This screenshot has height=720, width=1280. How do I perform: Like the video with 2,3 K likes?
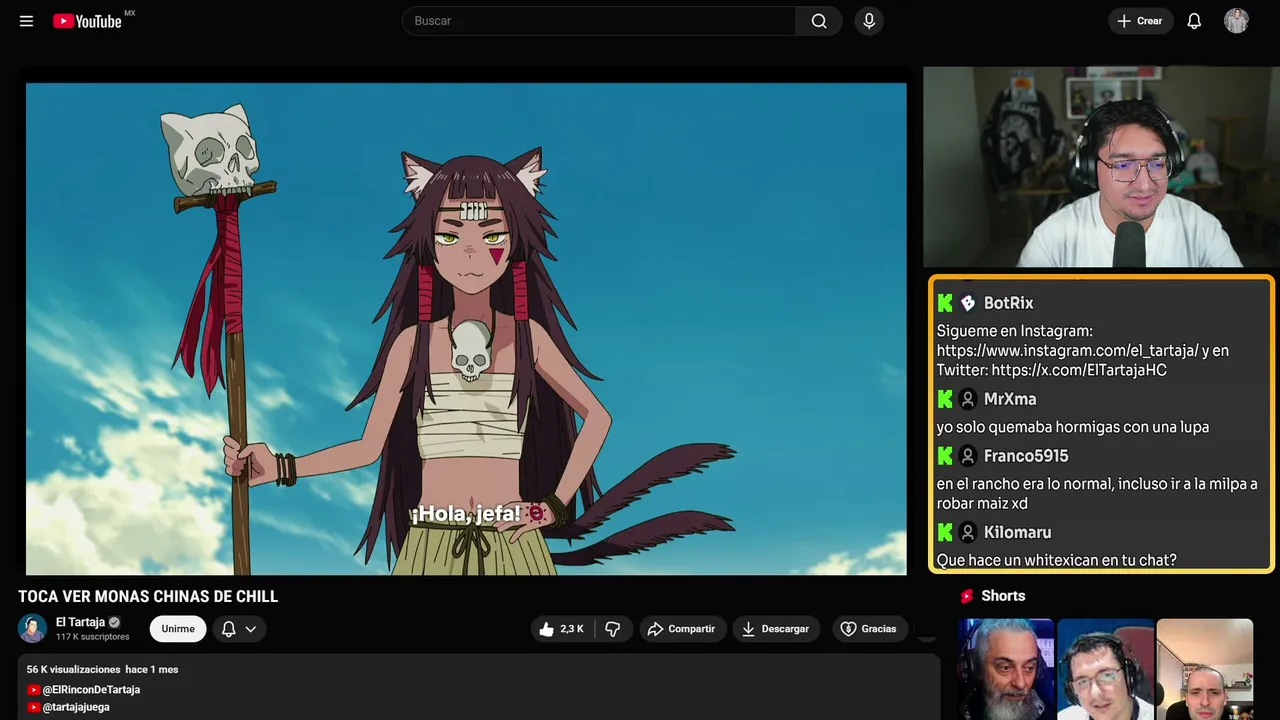coord(562,629)
